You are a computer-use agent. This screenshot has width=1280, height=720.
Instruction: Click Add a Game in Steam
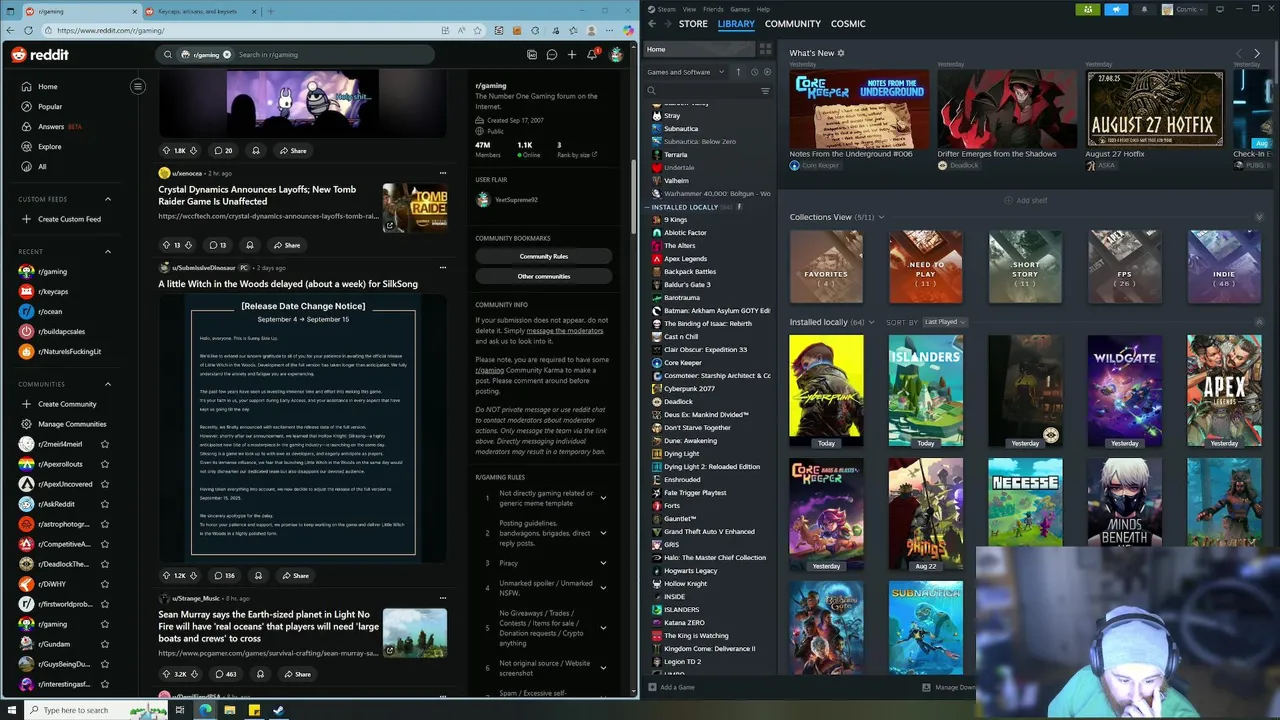(x=672, y=687)
